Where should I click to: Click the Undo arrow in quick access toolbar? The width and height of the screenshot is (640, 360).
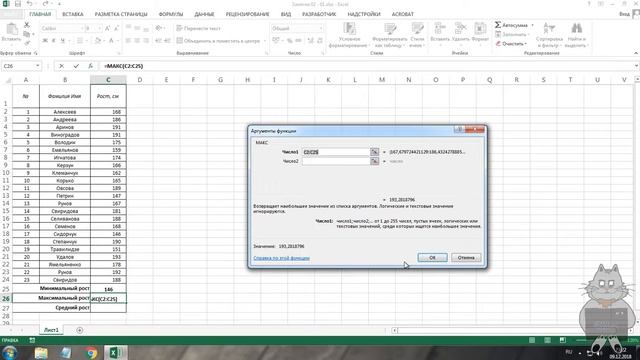29,4
